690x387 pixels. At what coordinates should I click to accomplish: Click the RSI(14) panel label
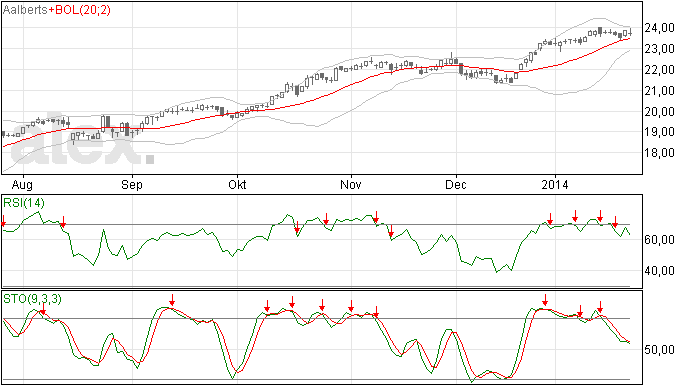[24, 203]
